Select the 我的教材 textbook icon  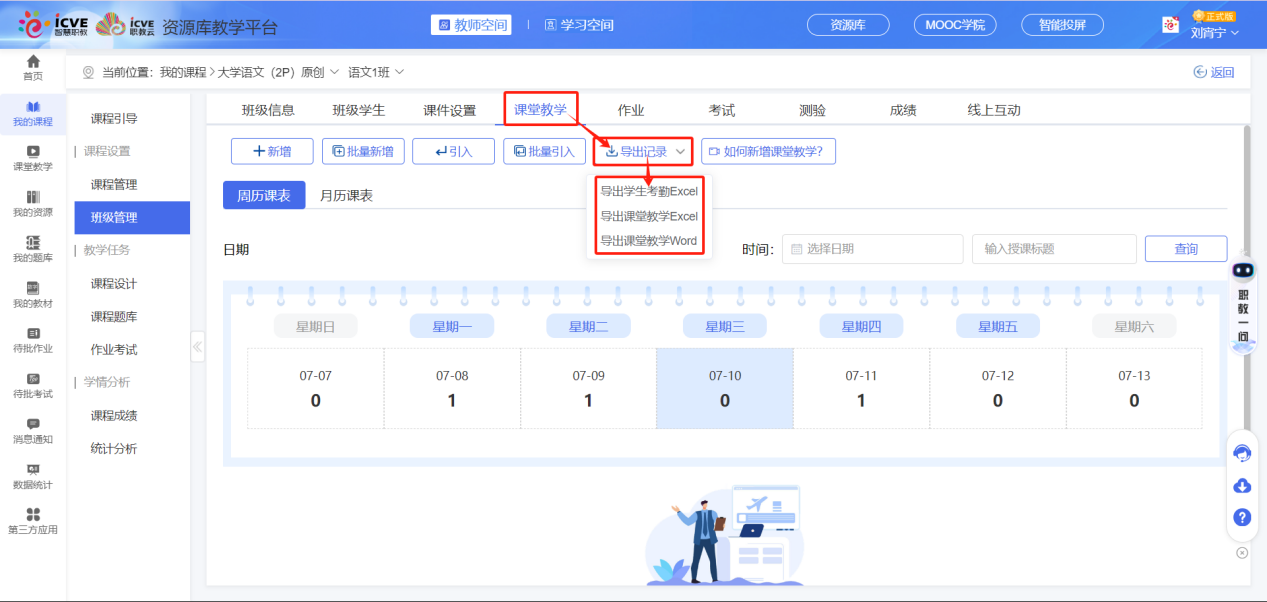pos(33,288)
